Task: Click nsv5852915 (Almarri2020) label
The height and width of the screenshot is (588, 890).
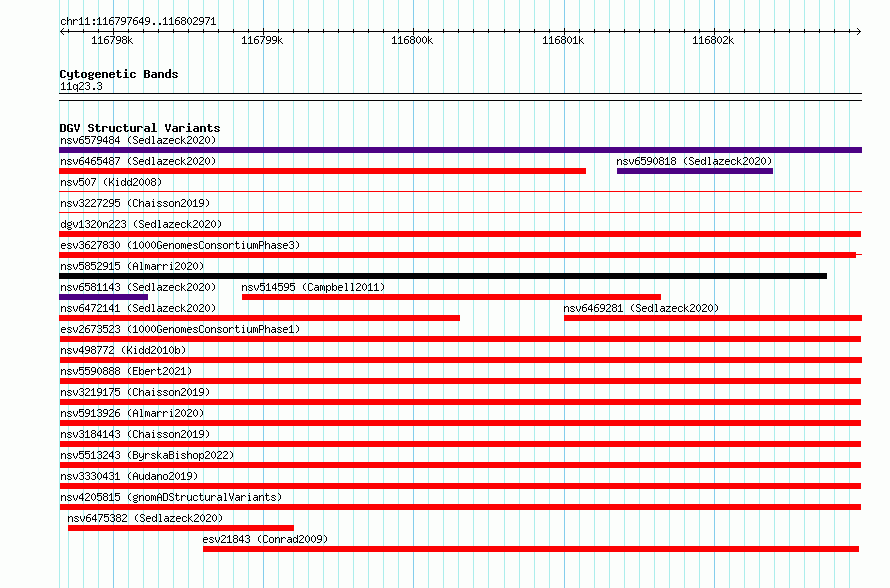Action: (132, 266)
